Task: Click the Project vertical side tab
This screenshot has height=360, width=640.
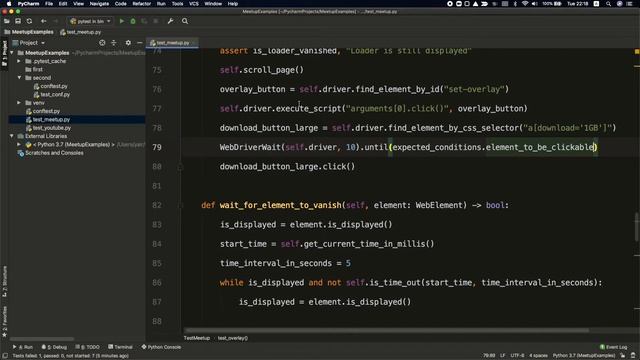Action: [4, 53]
